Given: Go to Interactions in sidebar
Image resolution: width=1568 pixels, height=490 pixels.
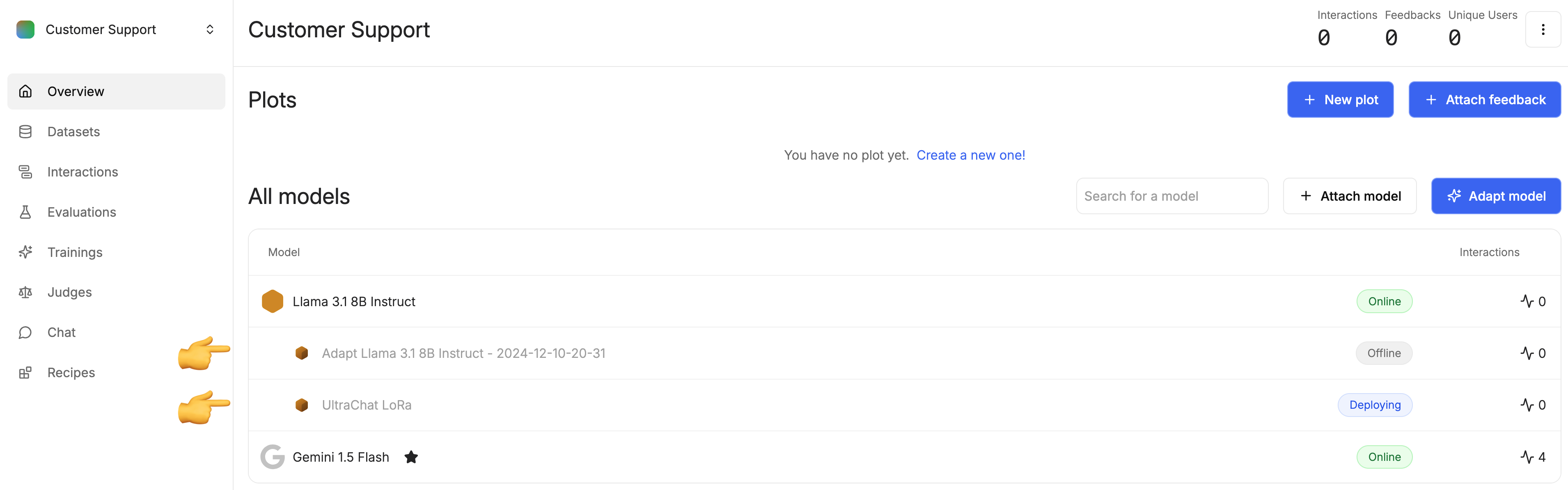Looking at the screenshot, I should coord(83,172).
